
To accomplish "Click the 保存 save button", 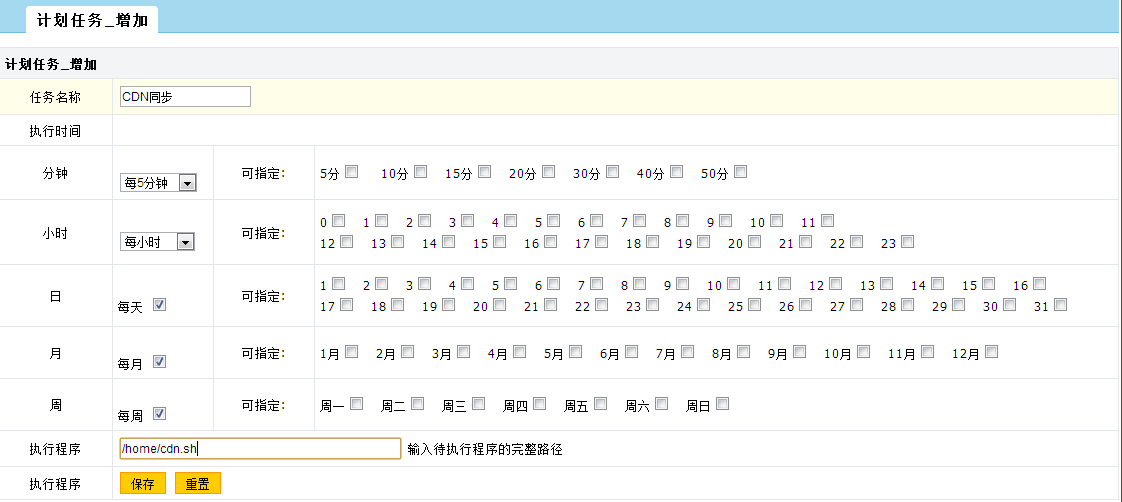I will [x=143, y=484].
